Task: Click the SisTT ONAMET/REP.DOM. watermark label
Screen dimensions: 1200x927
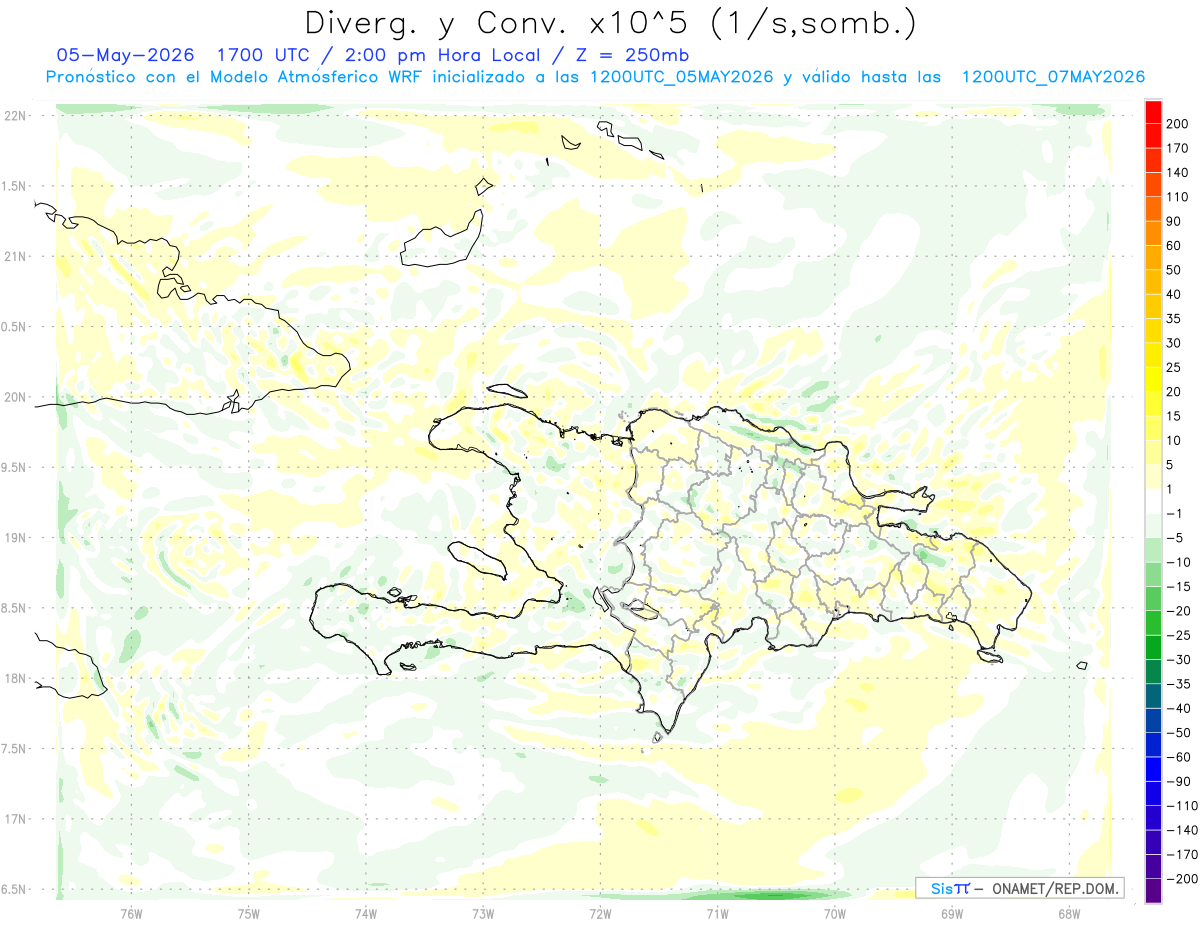Action: (1019, 888)
